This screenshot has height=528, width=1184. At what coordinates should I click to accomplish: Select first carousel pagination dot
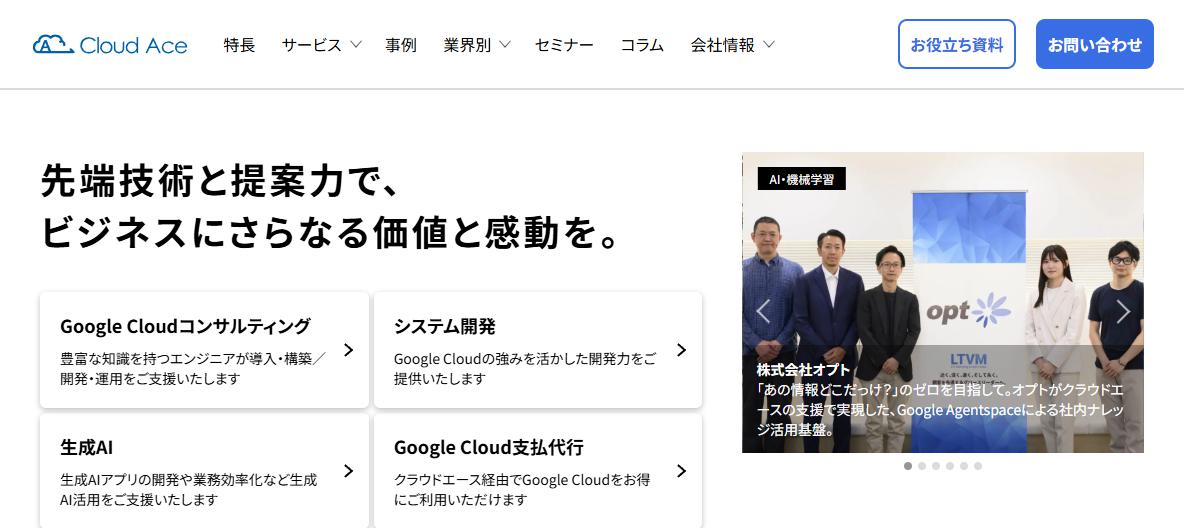[908, 466]
